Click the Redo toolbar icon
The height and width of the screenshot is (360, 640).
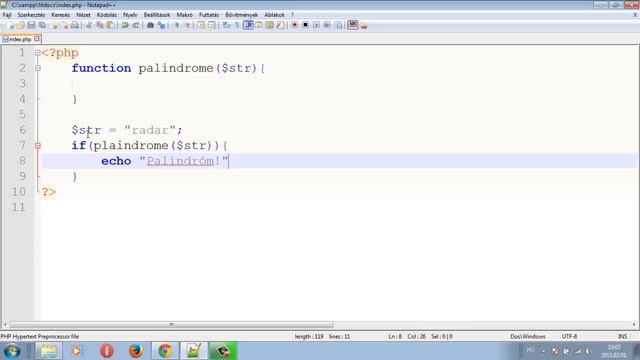[136, 25]
